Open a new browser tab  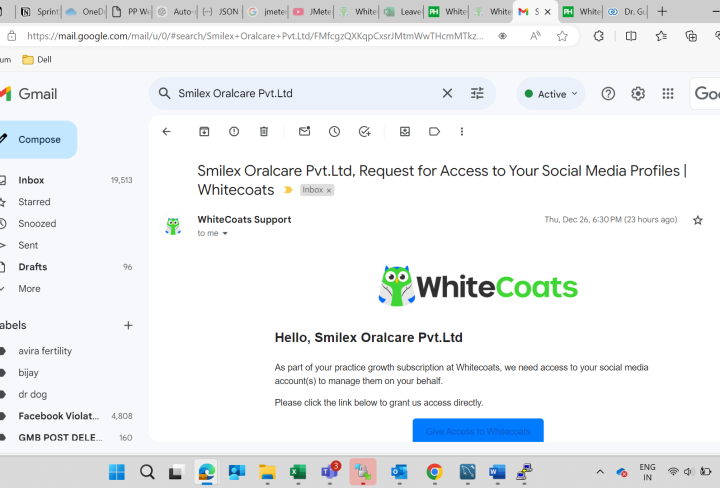pos(662,11)
